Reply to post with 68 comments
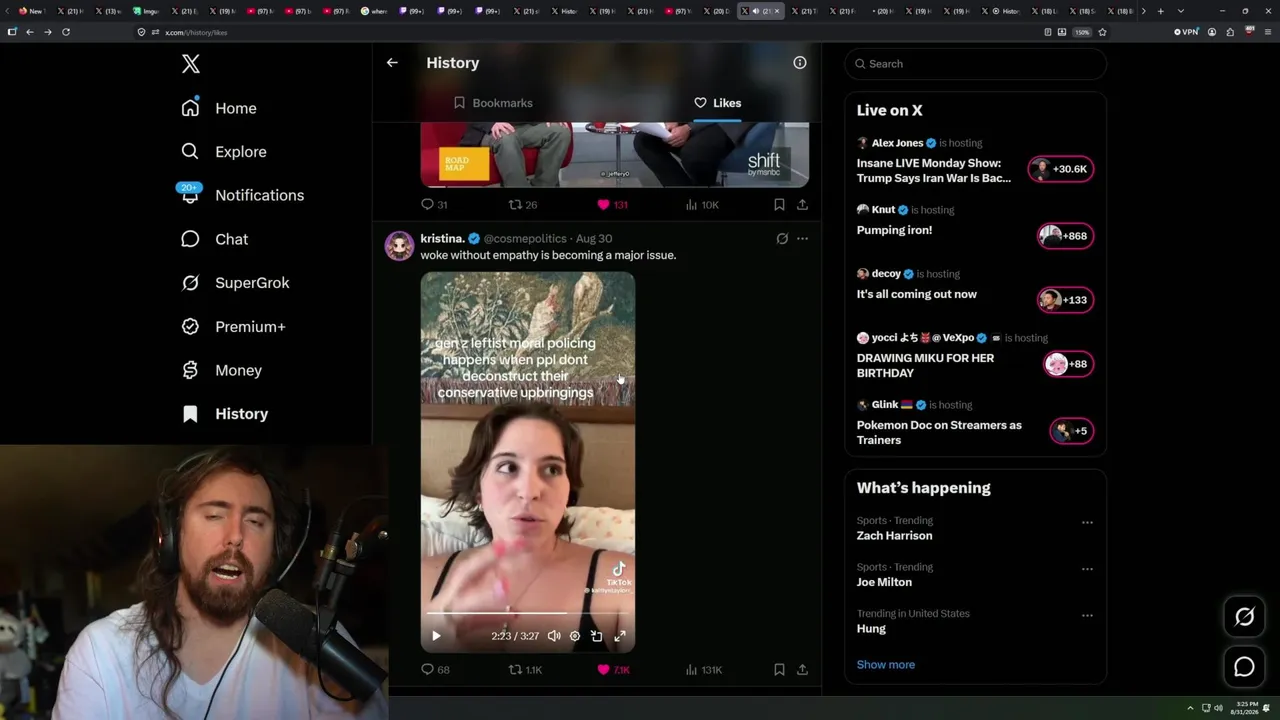1280x720 pixels. [435, 670]
